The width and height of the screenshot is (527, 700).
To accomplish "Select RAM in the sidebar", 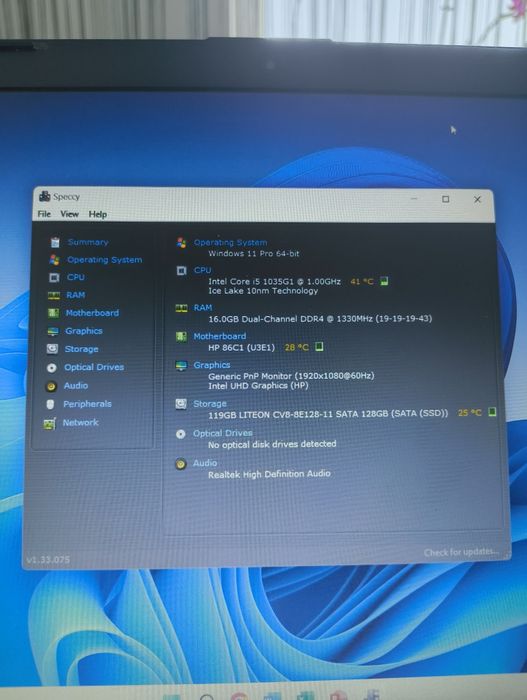I will coord(75,295).
